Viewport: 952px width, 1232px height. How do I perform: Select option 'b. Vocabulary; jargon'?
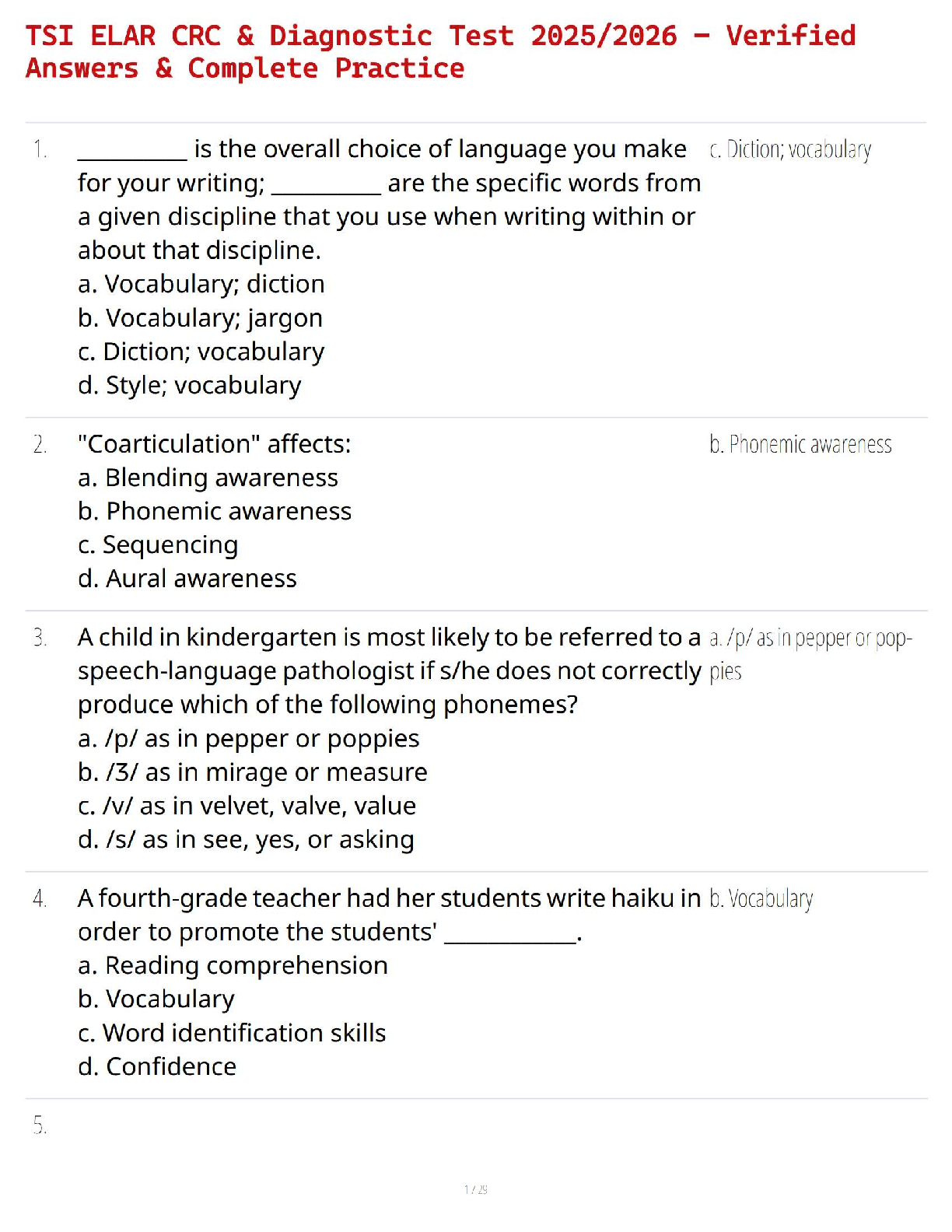200,318
